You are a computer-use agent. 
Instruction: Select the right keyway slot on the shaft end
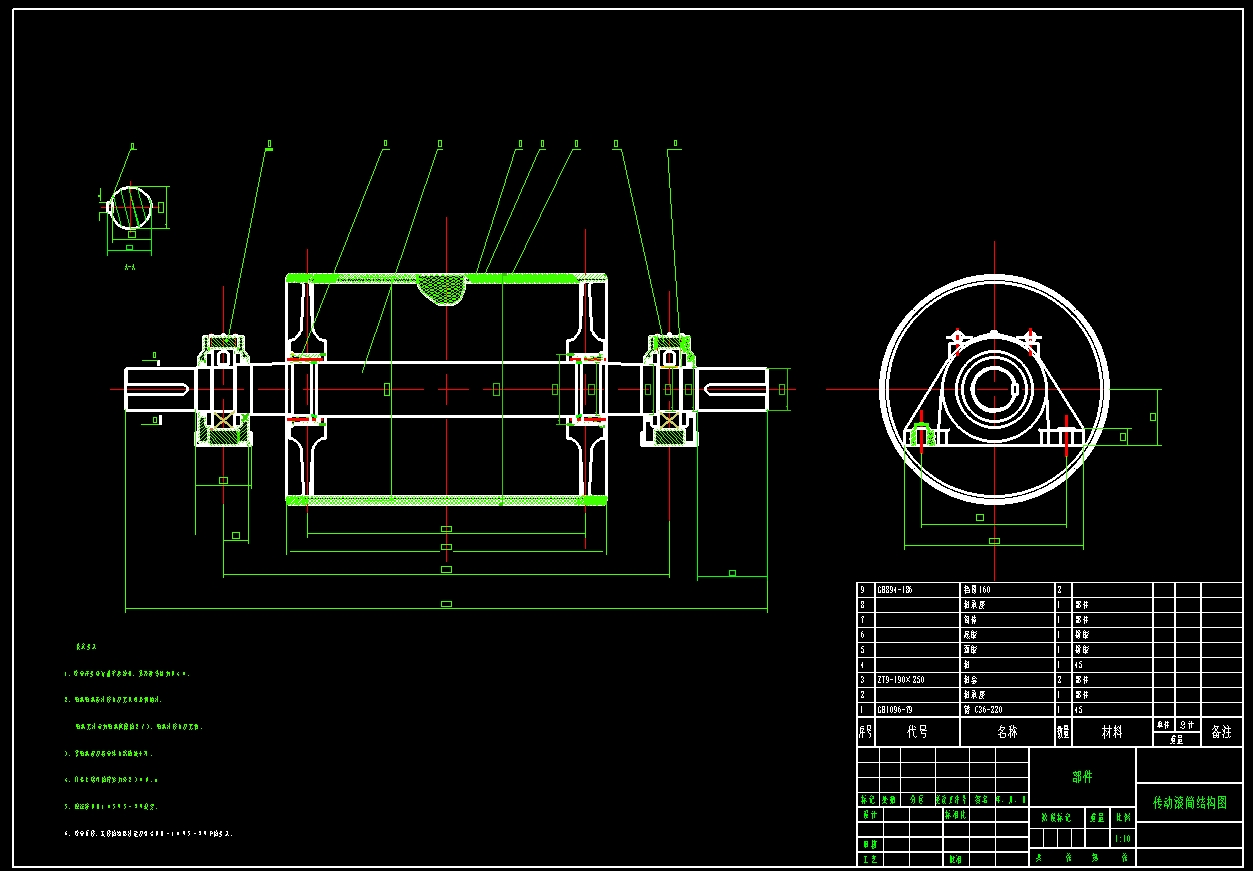click(x=734, y=389)
